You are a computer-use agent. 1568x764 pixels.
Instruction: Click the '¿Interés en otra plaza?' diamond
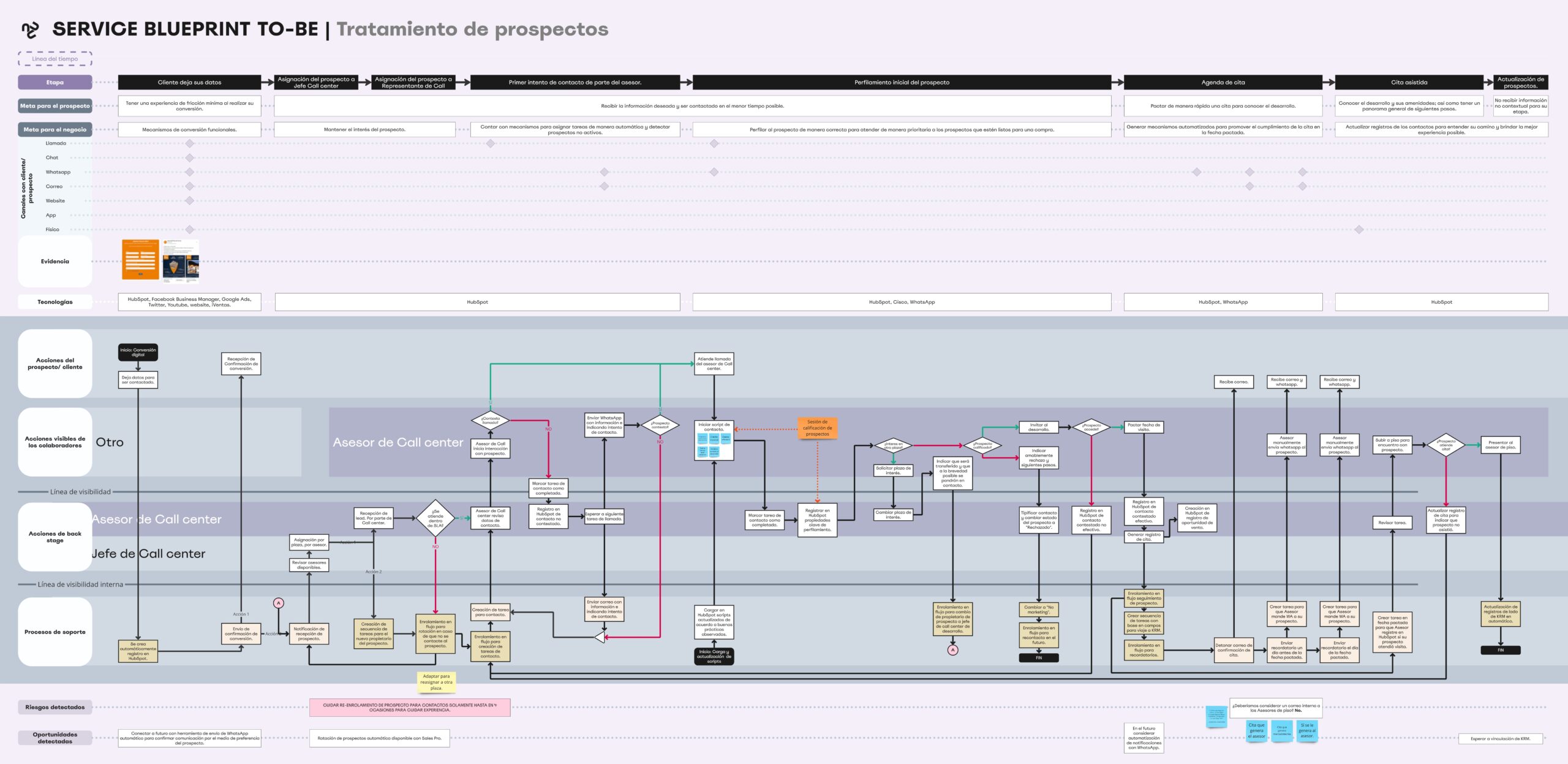[x=893, y=445]
